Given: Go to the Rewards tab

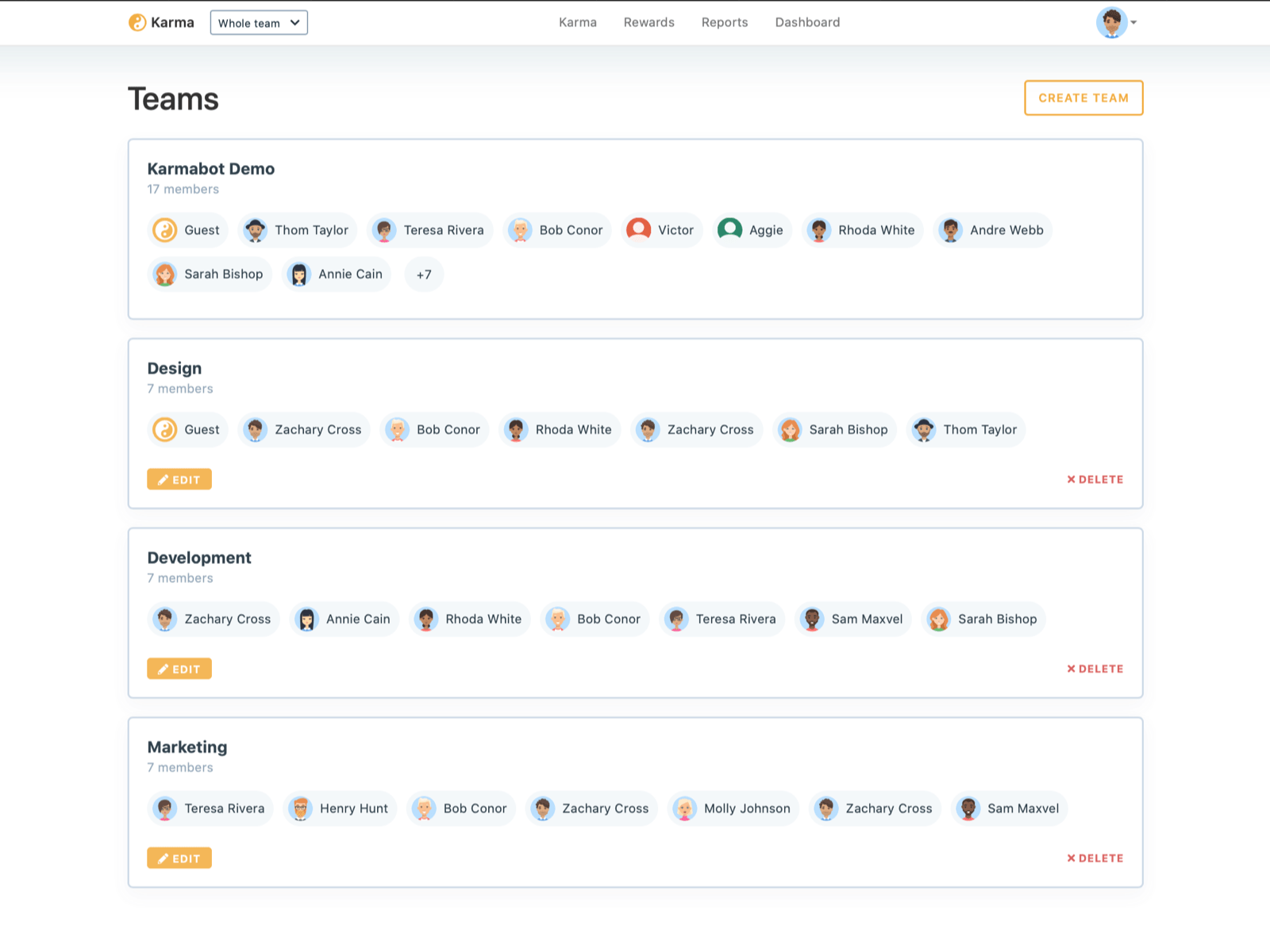Looking at the screenshot, I should click(x=649, y=22).
